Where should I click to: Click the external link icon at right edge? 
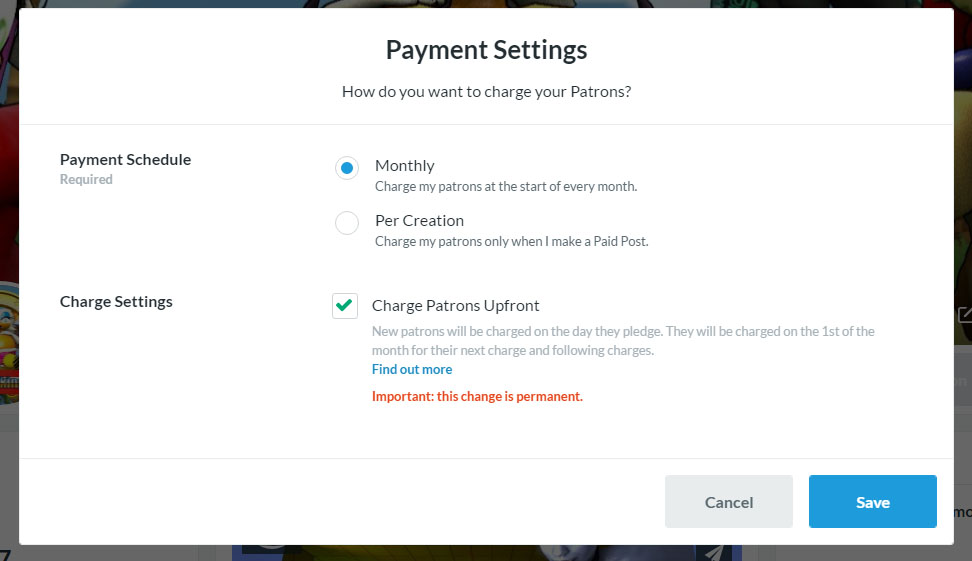point(965,315)
